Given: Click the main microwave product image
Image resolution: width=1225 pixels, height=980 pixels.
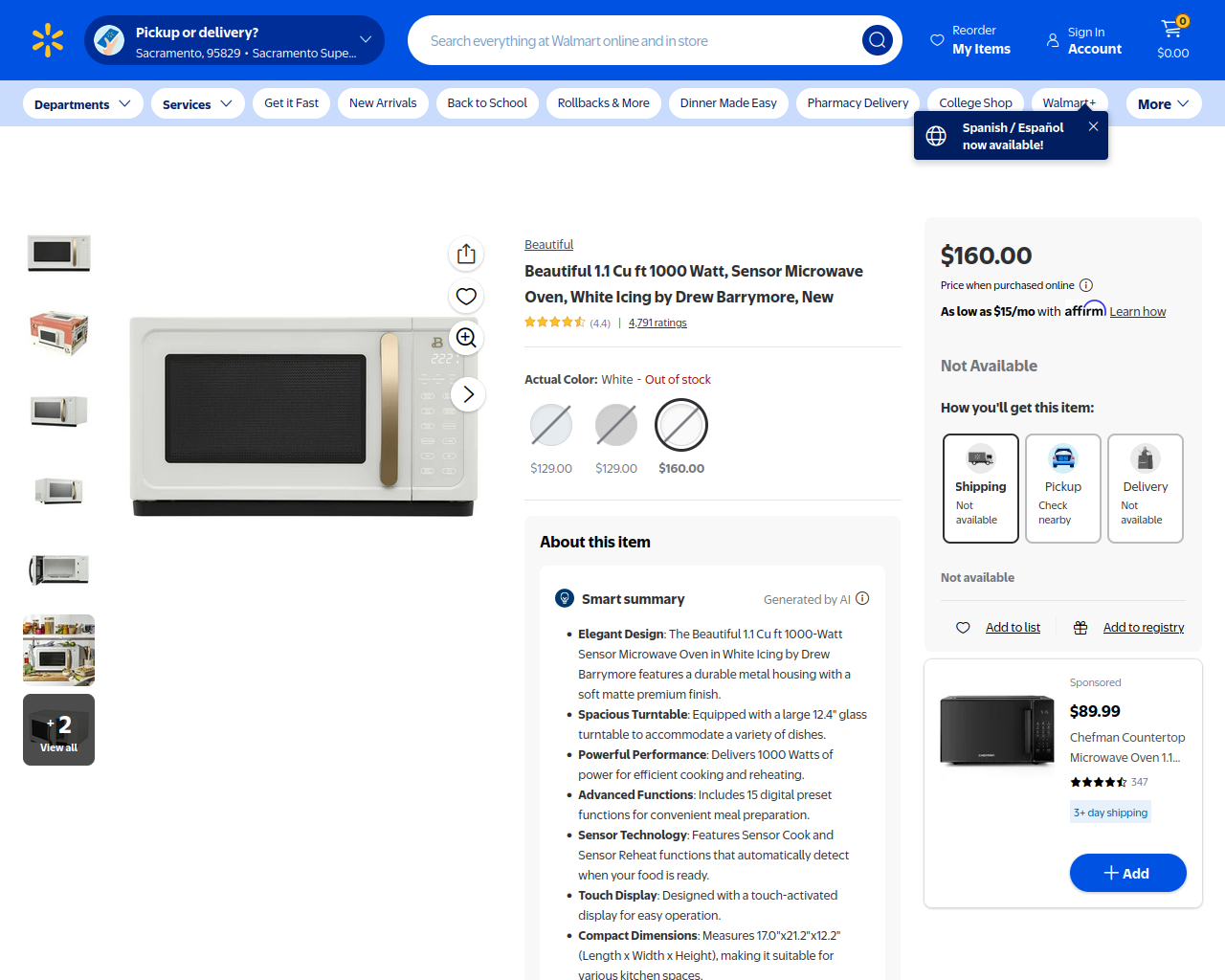Looking at the screenshot, I should [303, 415].
